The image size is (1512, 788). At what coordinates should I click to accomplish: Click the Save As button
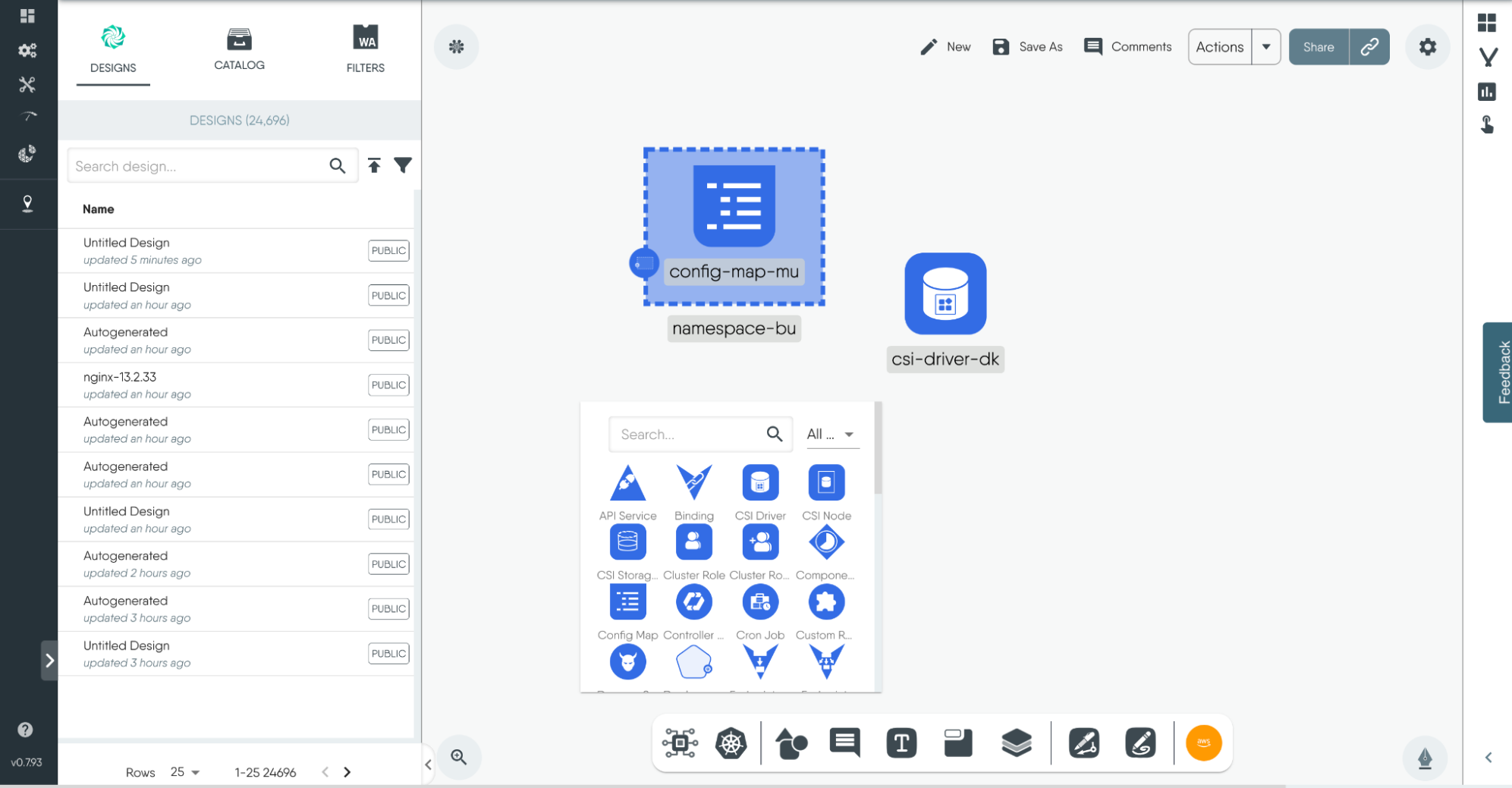tap(1028, 47)
